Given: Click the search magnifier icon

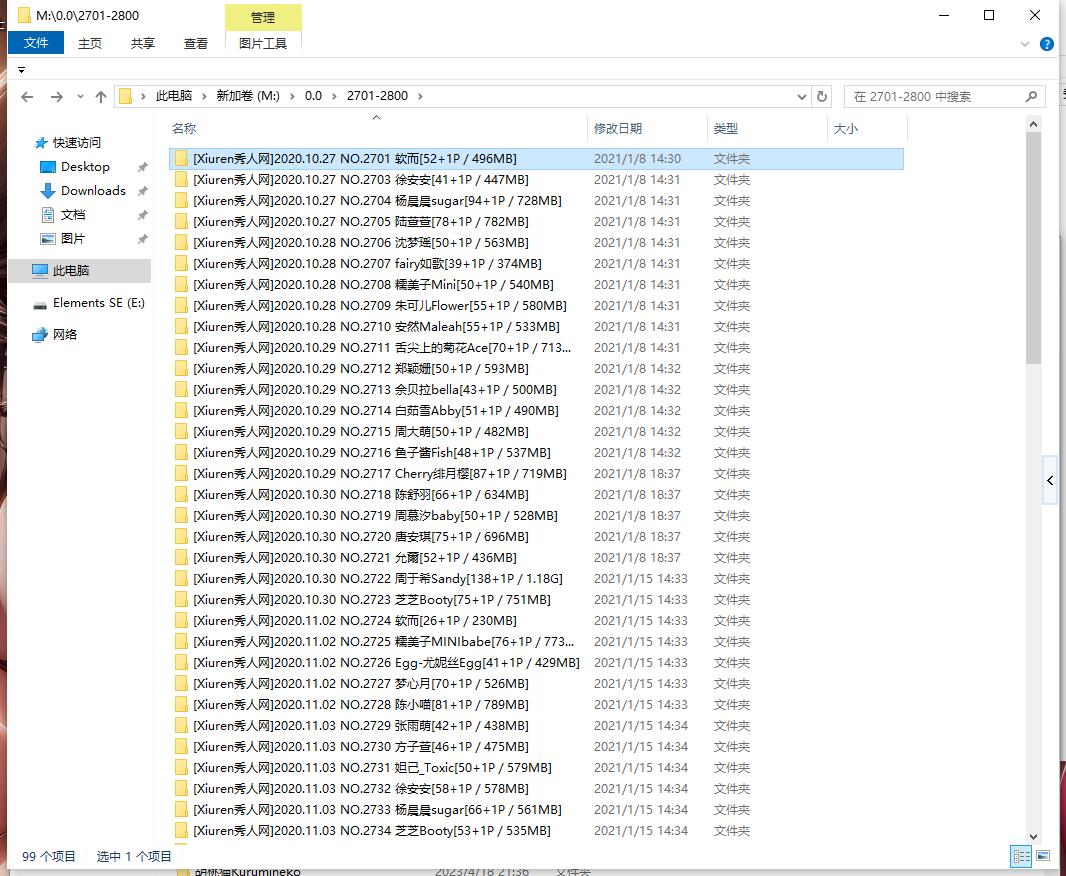Looking at the screenshot, I should point(1031,97).
